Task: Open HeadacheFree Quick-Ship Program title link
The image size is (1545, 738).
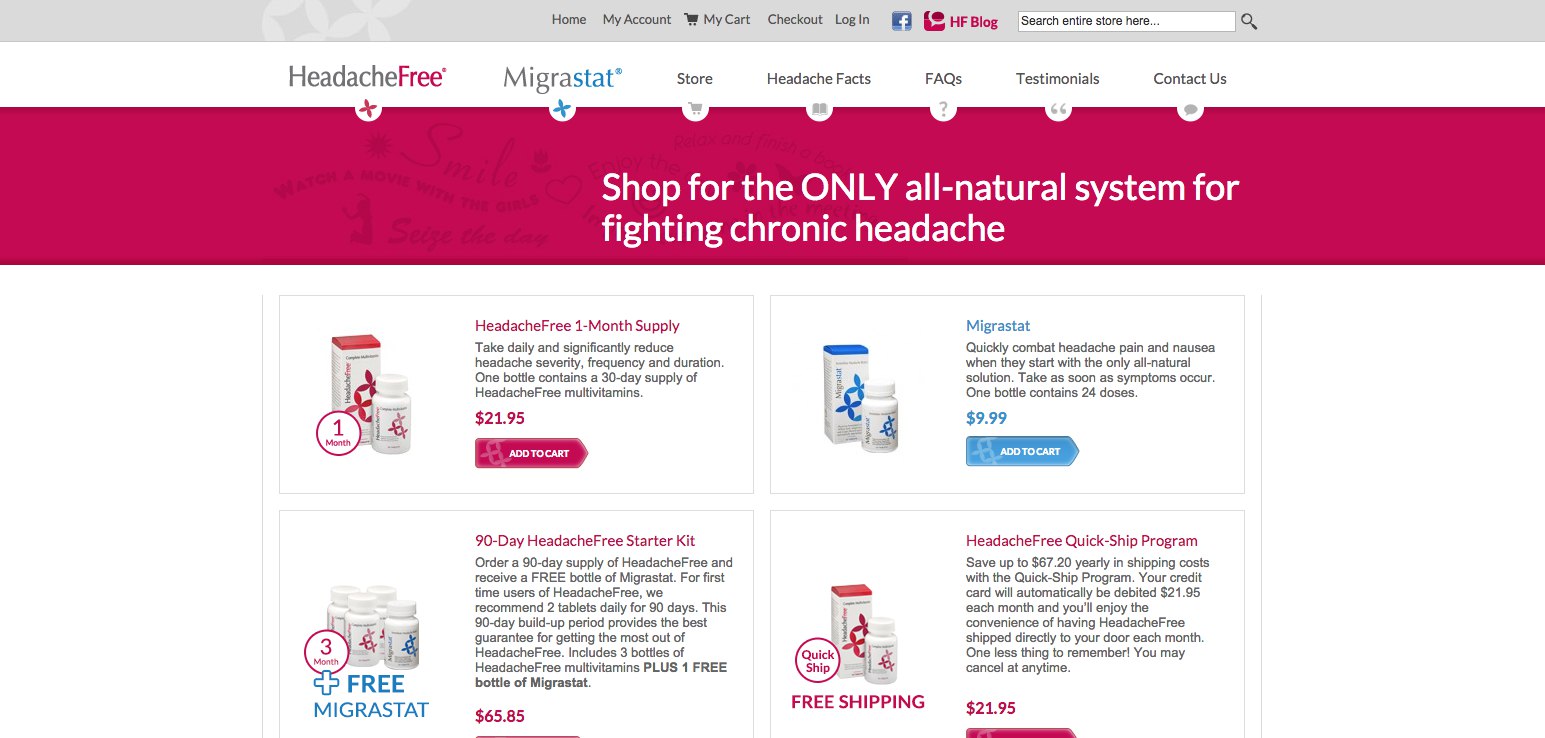Action: click(x=1082, y=541)
